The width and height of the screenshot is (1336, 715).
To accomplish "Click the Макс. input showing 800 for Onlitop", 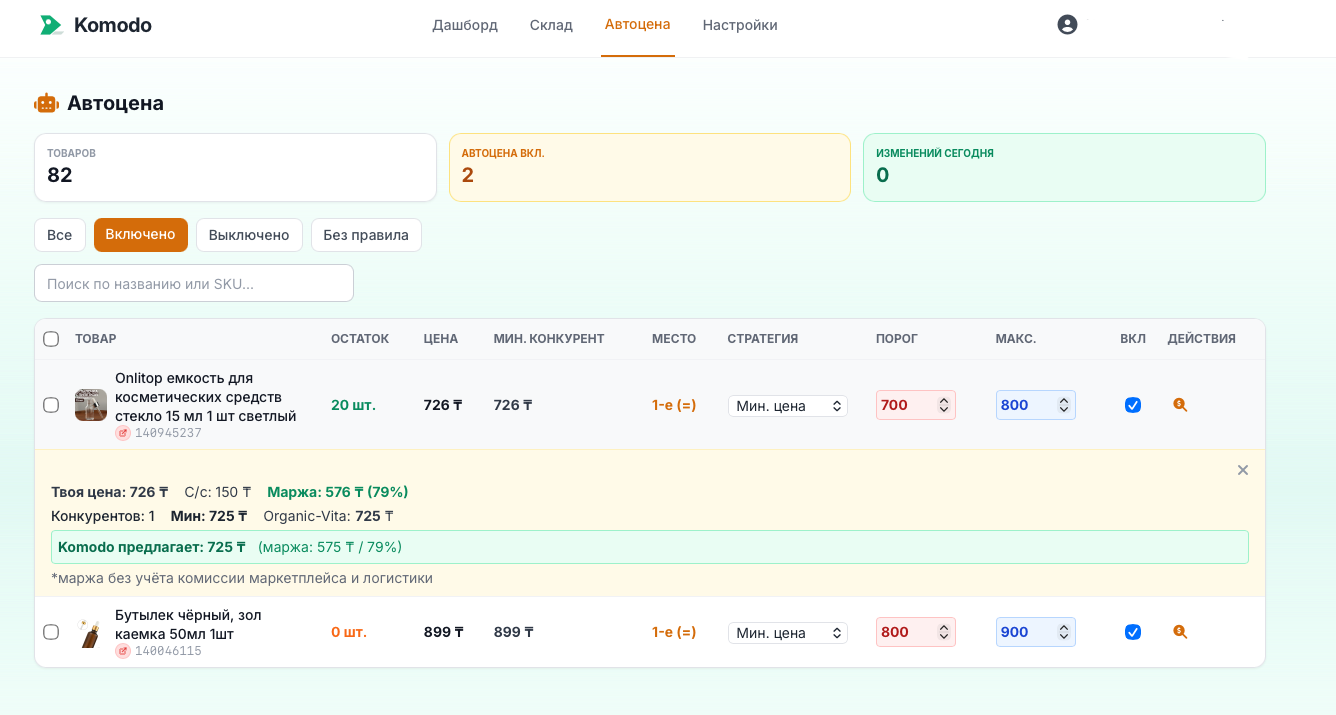I will click(x=1036, y=405).
